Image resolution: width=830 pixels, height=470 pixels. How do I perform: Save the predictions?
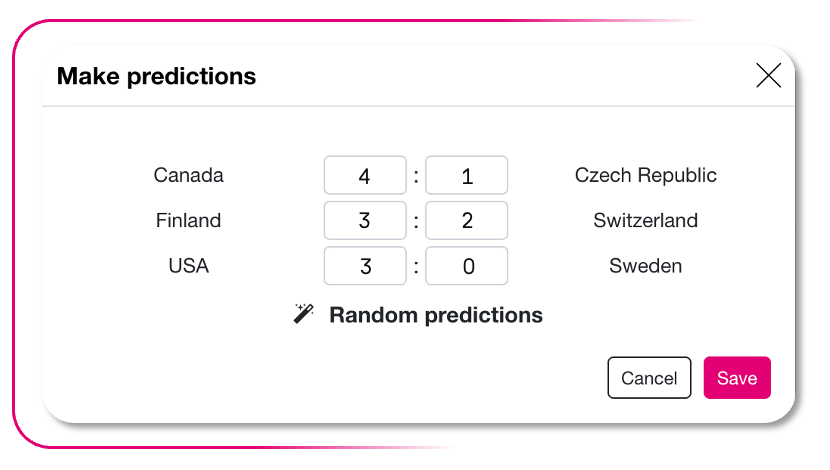(x=737, y=378)
